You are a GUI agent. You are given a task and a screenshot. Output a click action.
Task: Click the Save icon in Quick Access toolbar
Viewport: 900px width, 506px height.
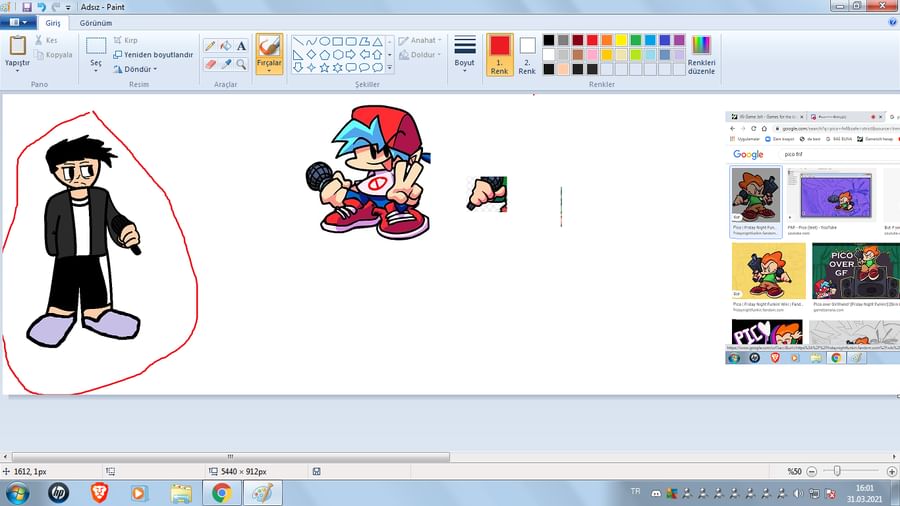26,7
